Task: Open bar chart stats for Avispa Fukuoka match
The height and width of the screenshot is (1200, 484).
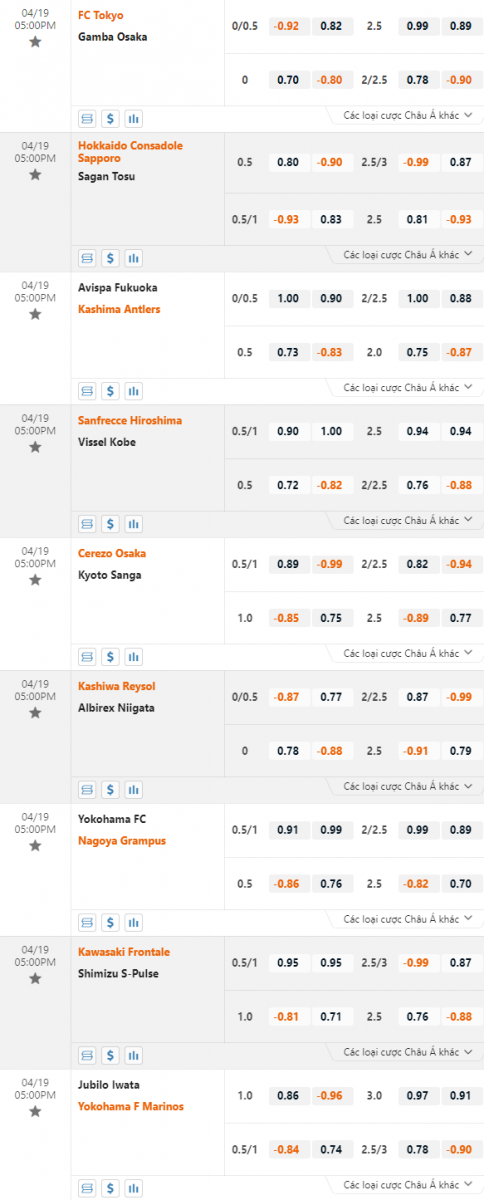Action: [133, 390]
